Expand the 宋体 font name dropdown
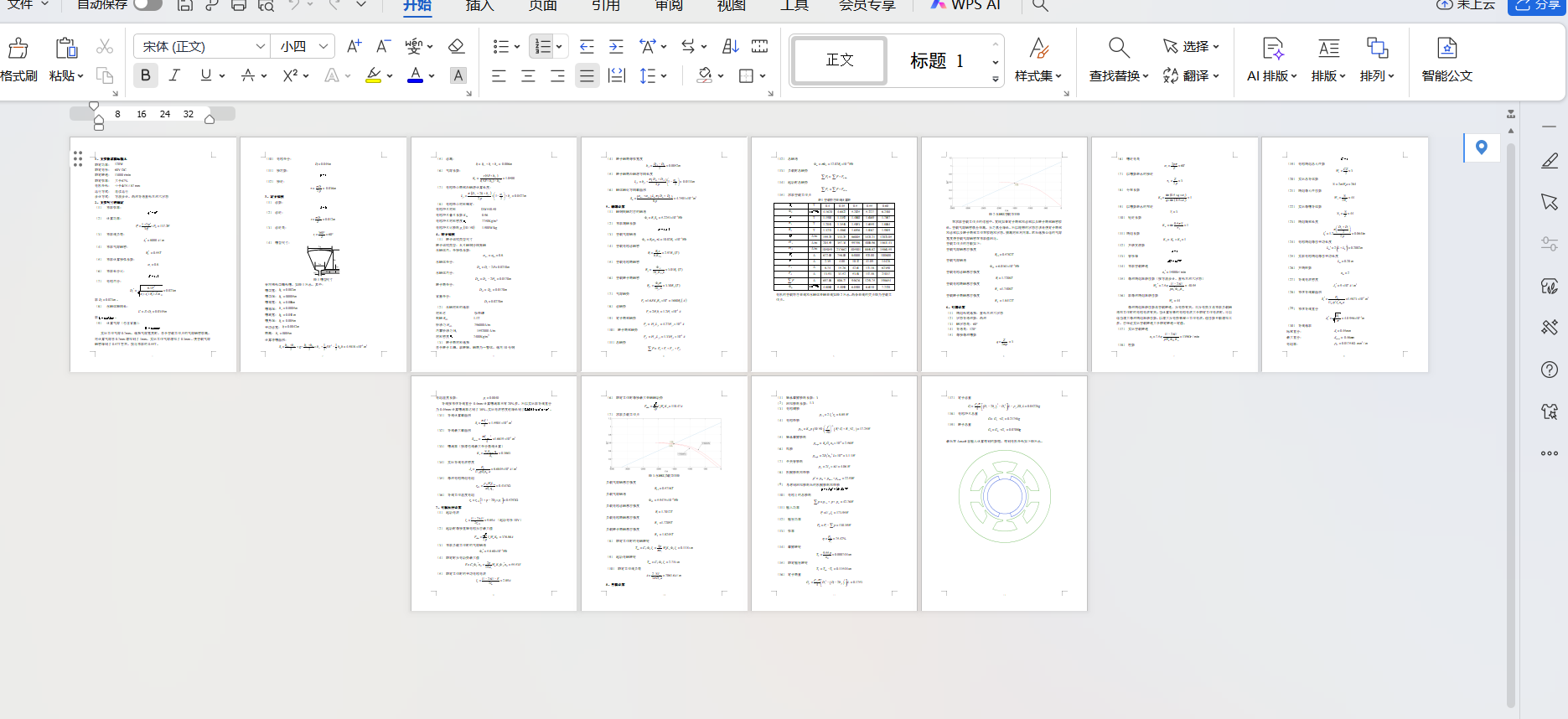 coord(261,46)
